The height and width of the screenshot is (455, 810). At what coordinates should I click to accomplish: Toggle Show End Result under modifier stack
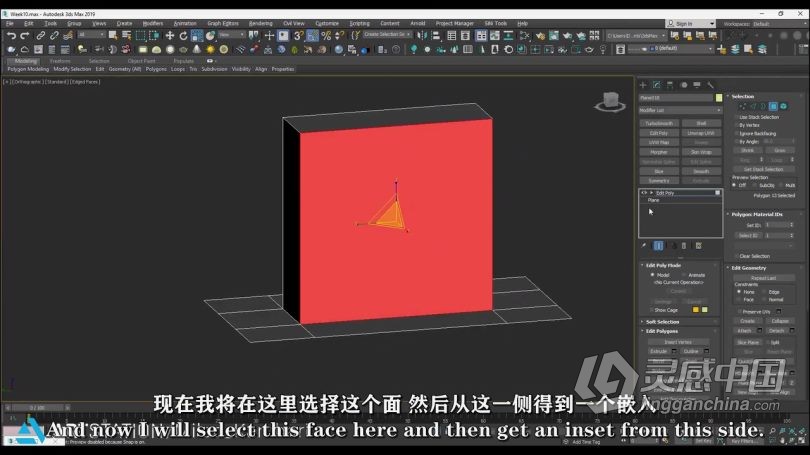pos(658,246)
